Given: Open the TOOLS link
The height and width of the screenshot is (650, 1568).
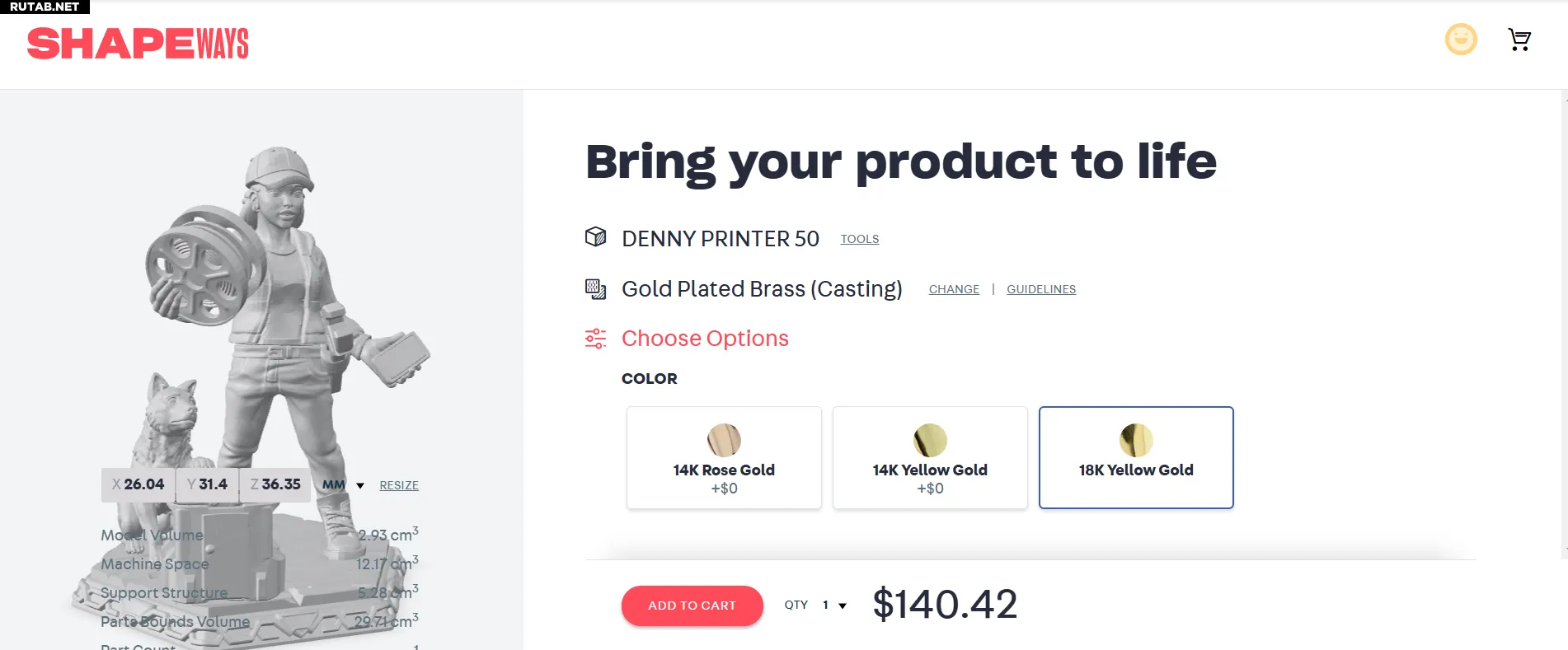Looking at the screenshot, I should 860,239.
